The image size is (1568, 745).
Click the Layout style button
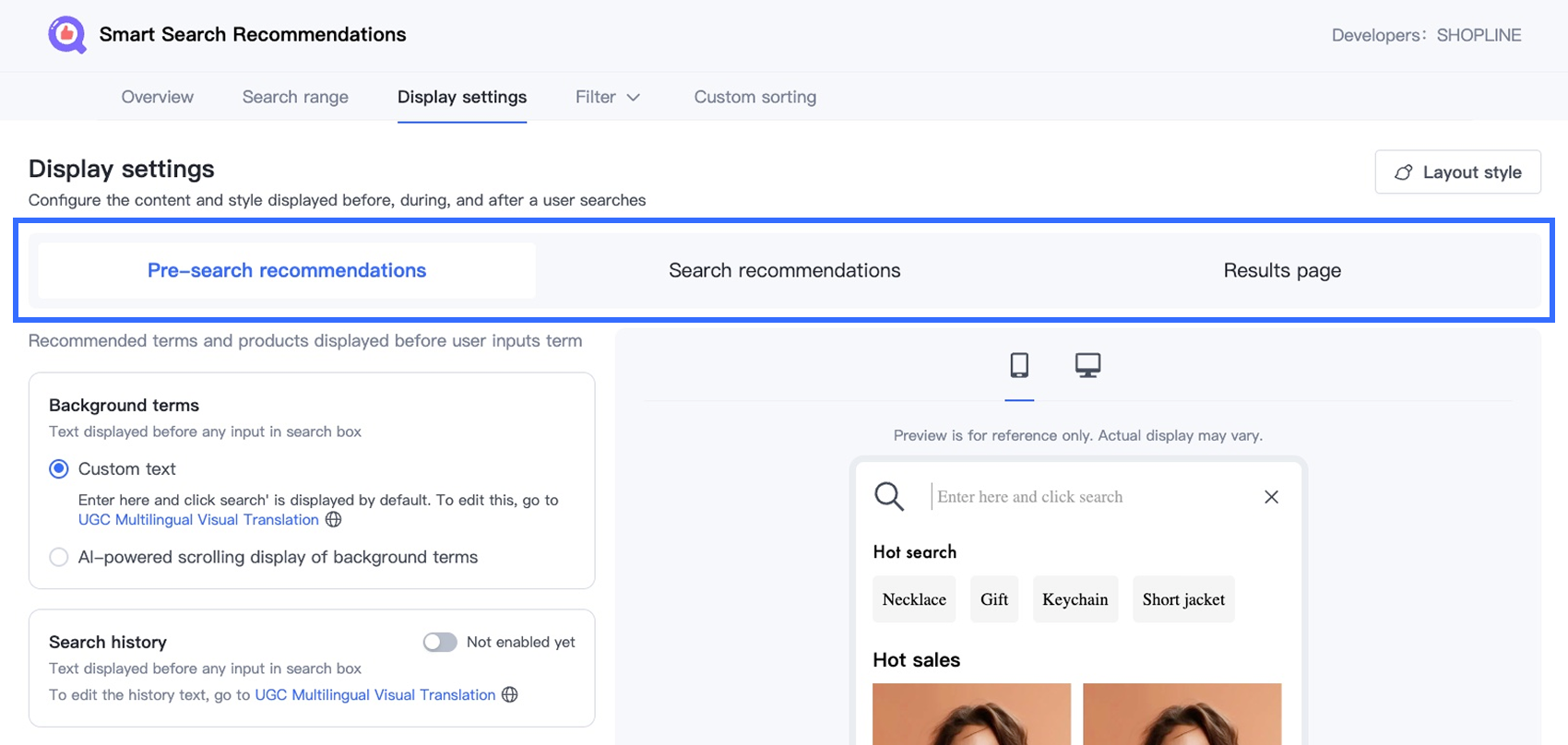pos(1457,172)
